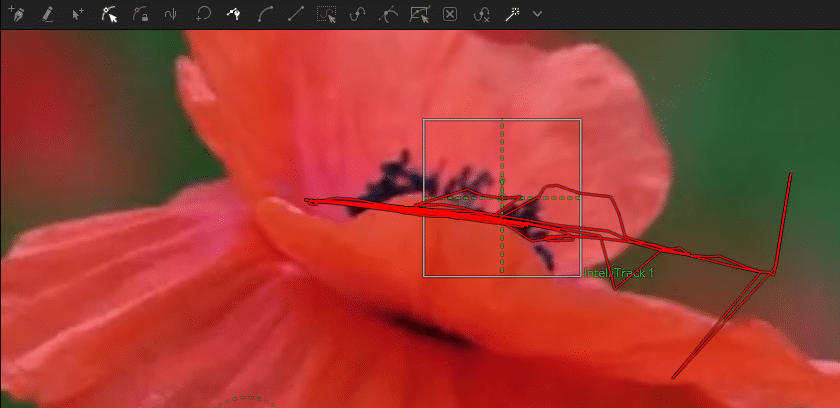
Task: Click the key-shaped keyframe points icon
Action: pos(233,14)
